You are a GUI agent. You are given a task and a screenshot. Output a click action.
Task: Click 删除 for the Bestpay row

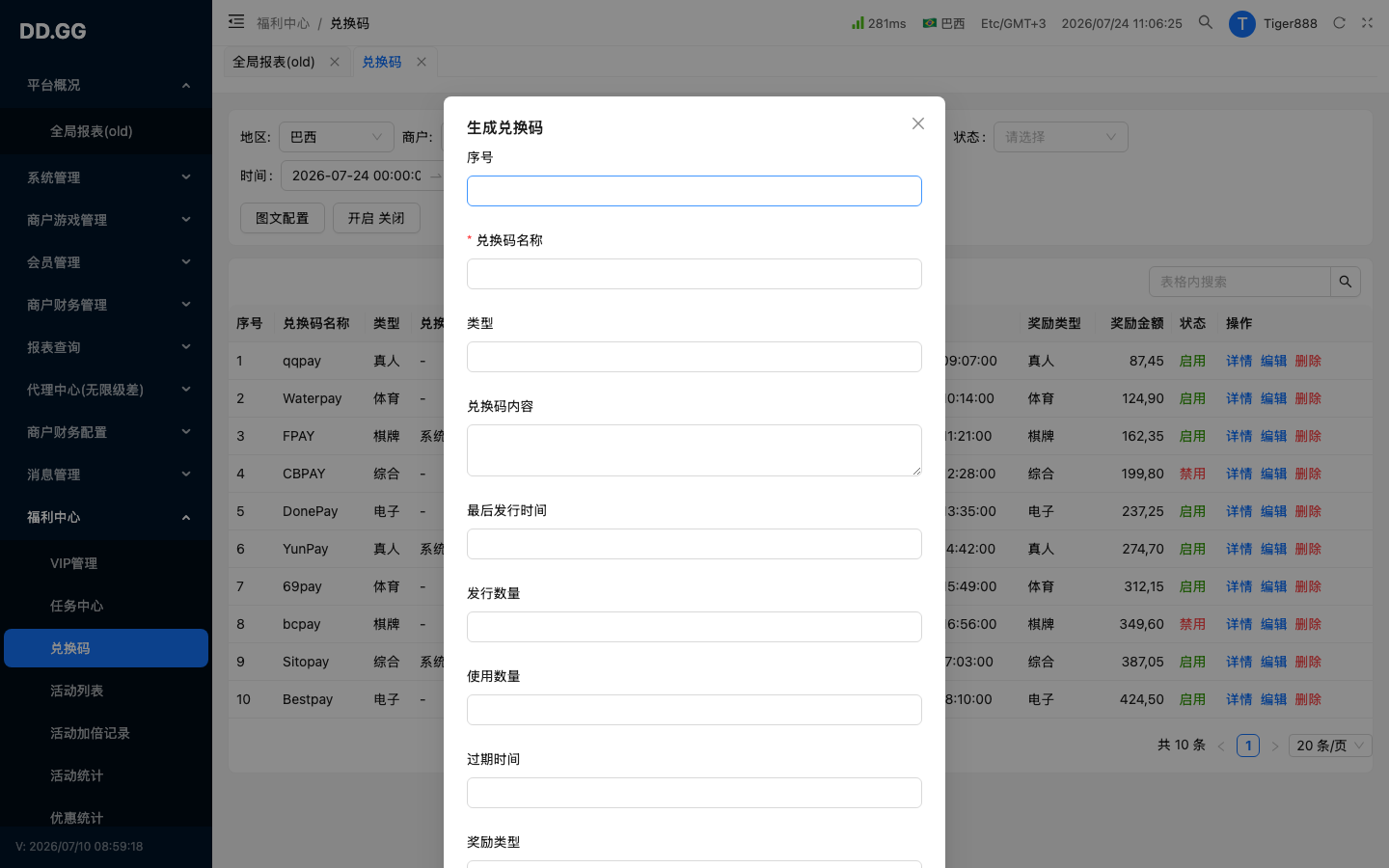click(x=1308, y=699)
